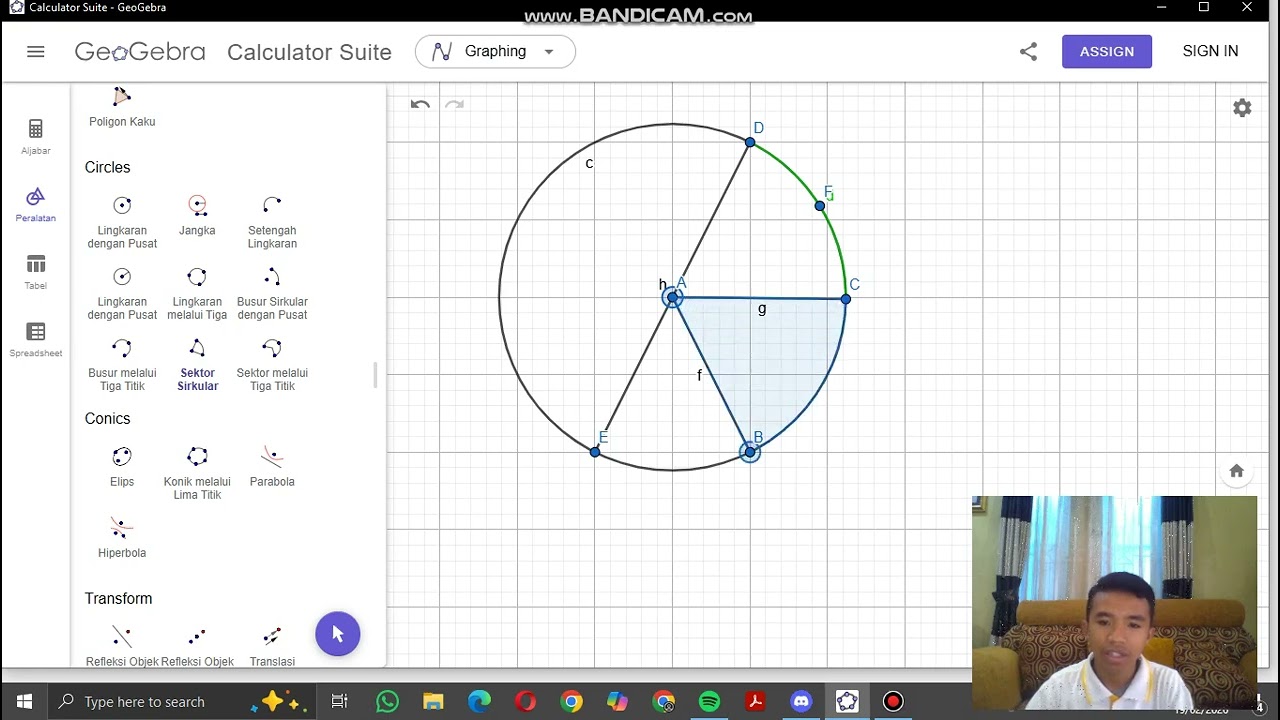Select the Busur Sirkular dengan Pusat tool
The height and width of the screenshot is (720, 1280).
click(x=272, y=292)
